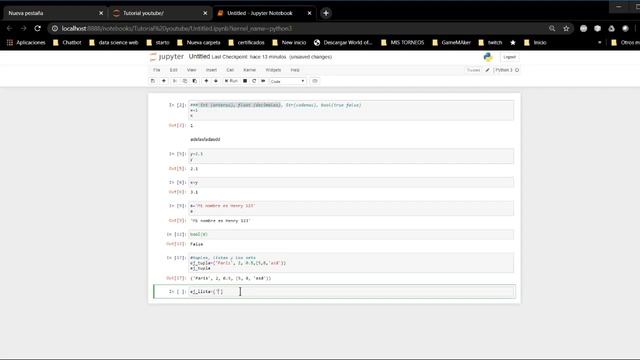Paste cells below icon in toolbar
The image size is (640, 360).
tap(194, 81)
